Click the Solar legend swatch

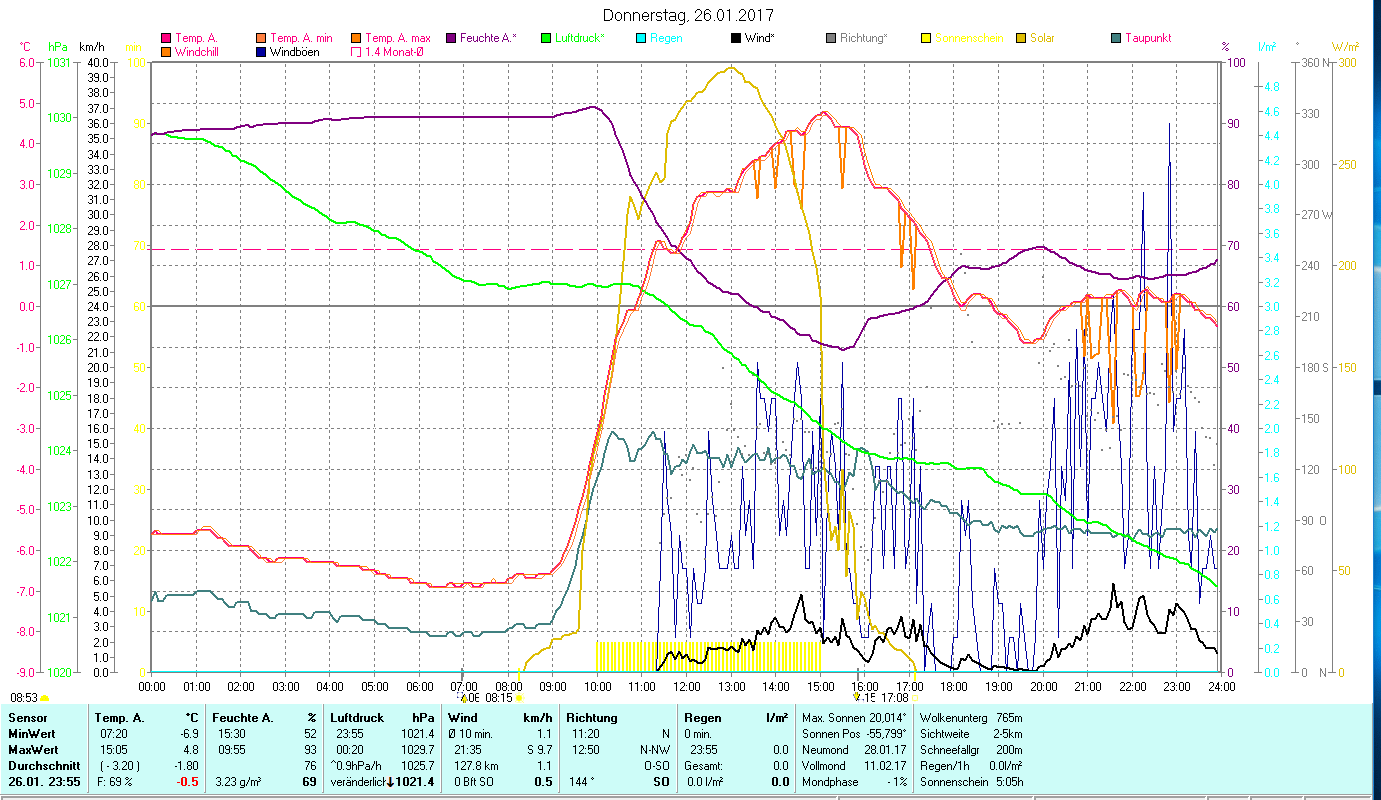click(1021, 38)
